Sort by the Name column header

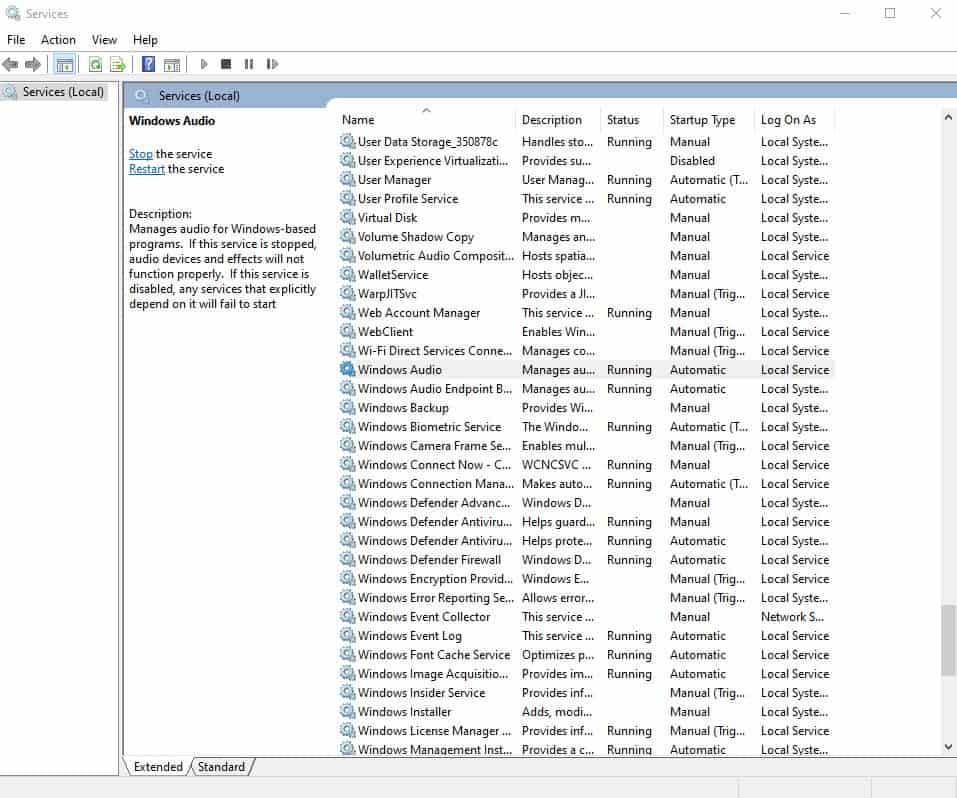425,120
